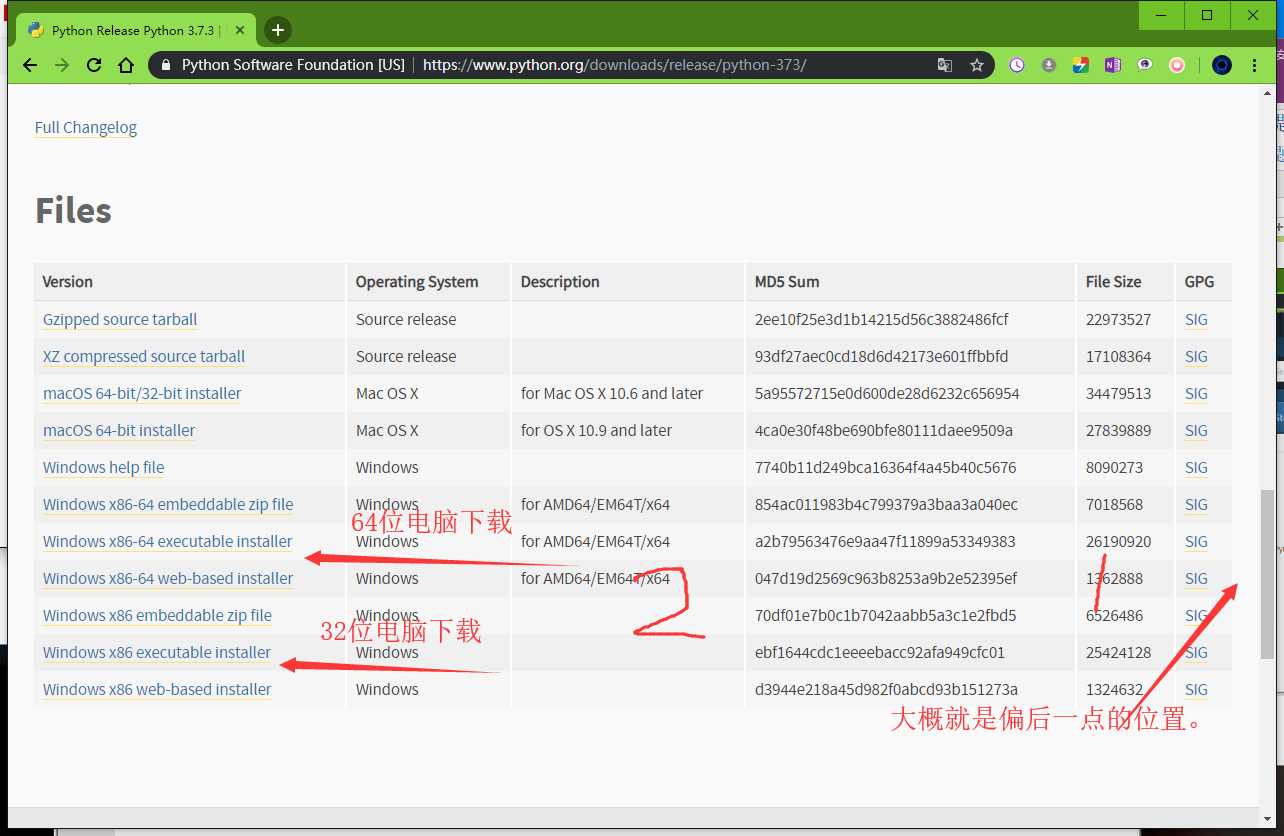
Task: Open SIG for macOS 64-bit/32-bit installer
Action: click(1196, 394)
